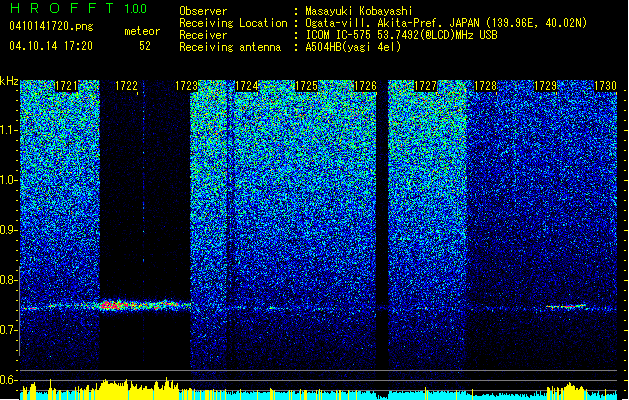The width and height of the screenshot is (629, 400).
Task: Click the 1727 time marker
Action: (x=425, y=86)
